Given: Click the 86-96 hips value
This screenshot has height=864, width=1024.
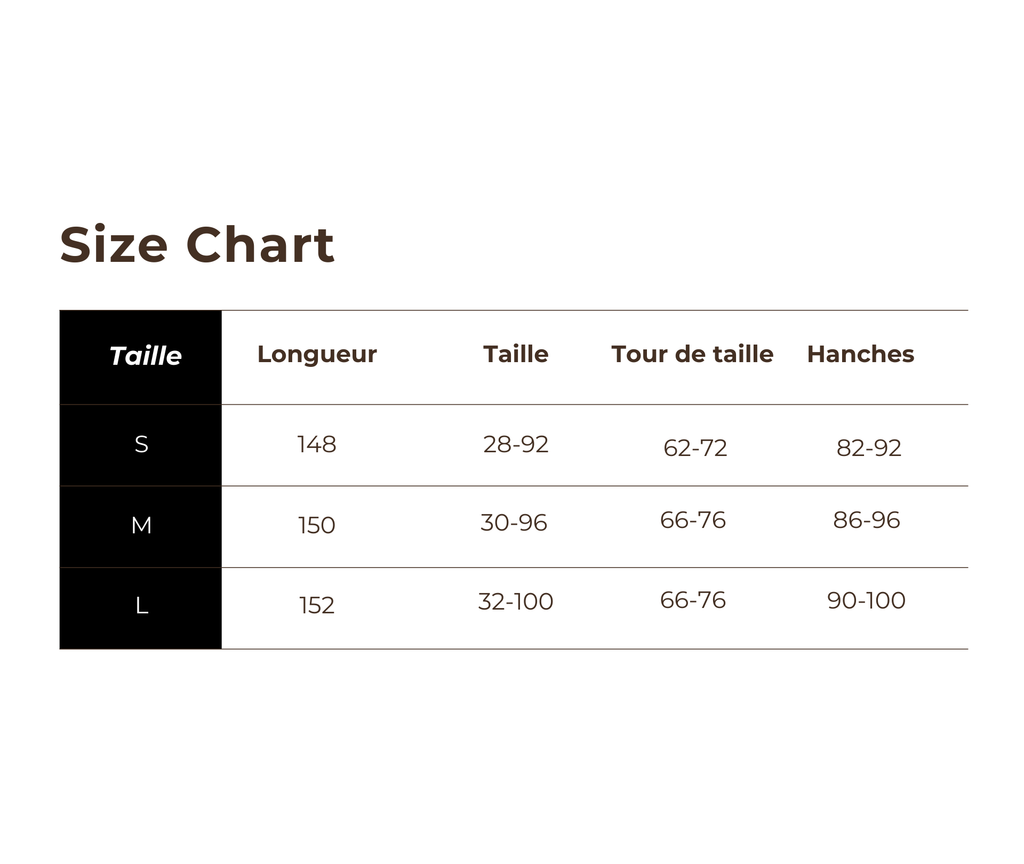Looking at the screenshot, I should [x=866, y=520].
